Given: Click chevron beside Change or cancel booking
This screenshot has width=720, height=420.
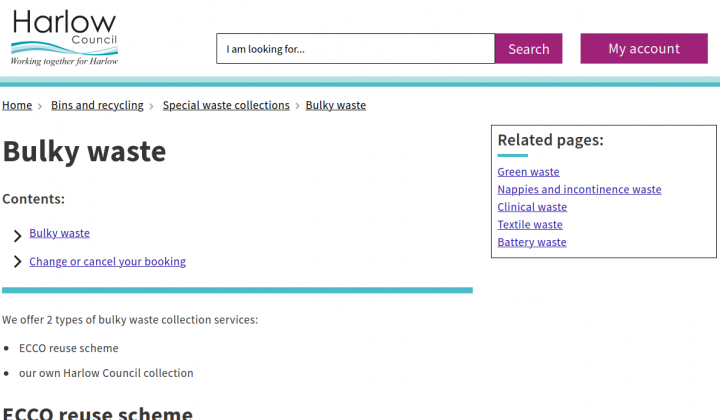Looking at the screenshot, I should click(17, 262).
